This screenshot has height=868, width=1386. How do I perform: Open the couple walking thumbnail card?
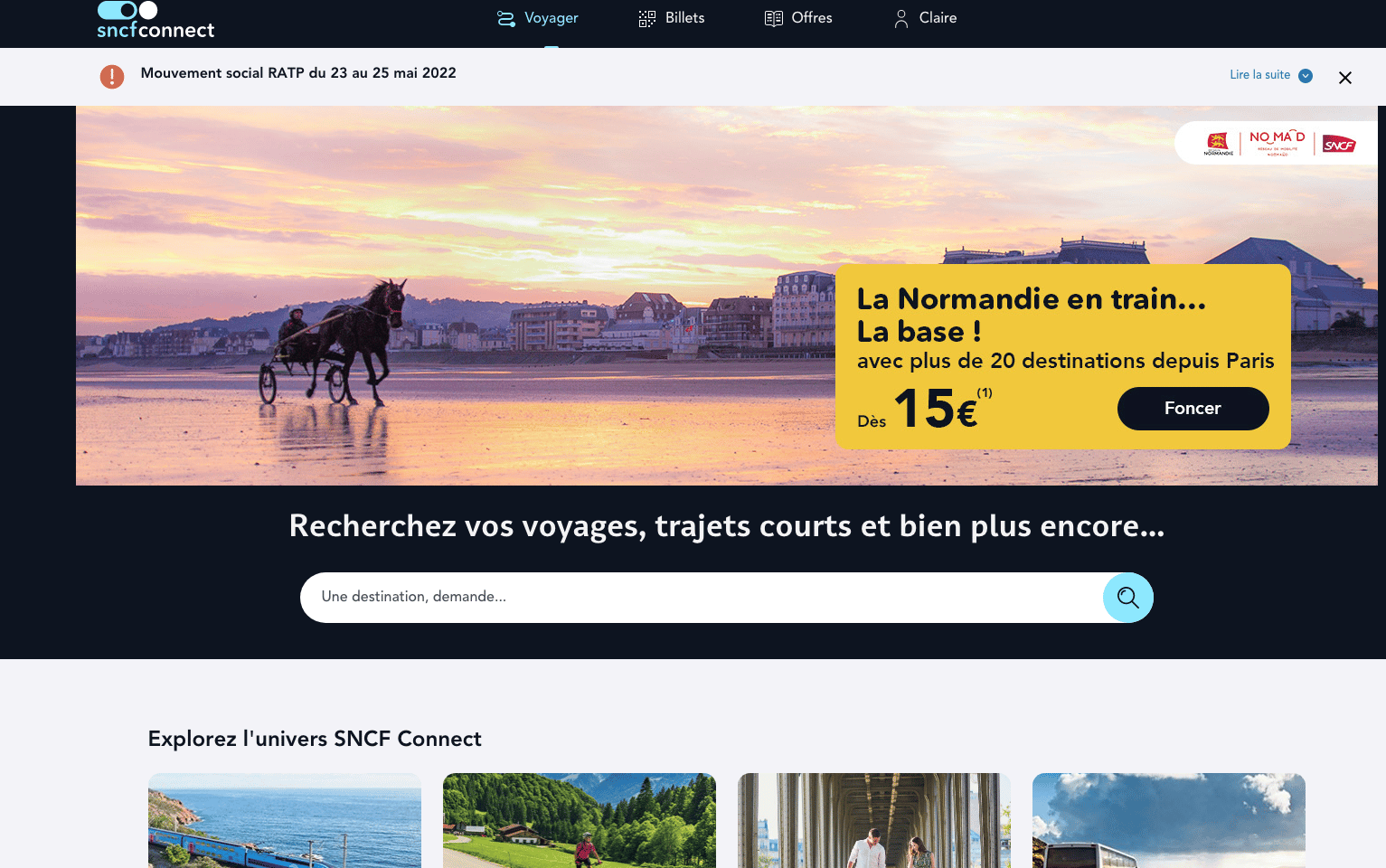point(874,820)
